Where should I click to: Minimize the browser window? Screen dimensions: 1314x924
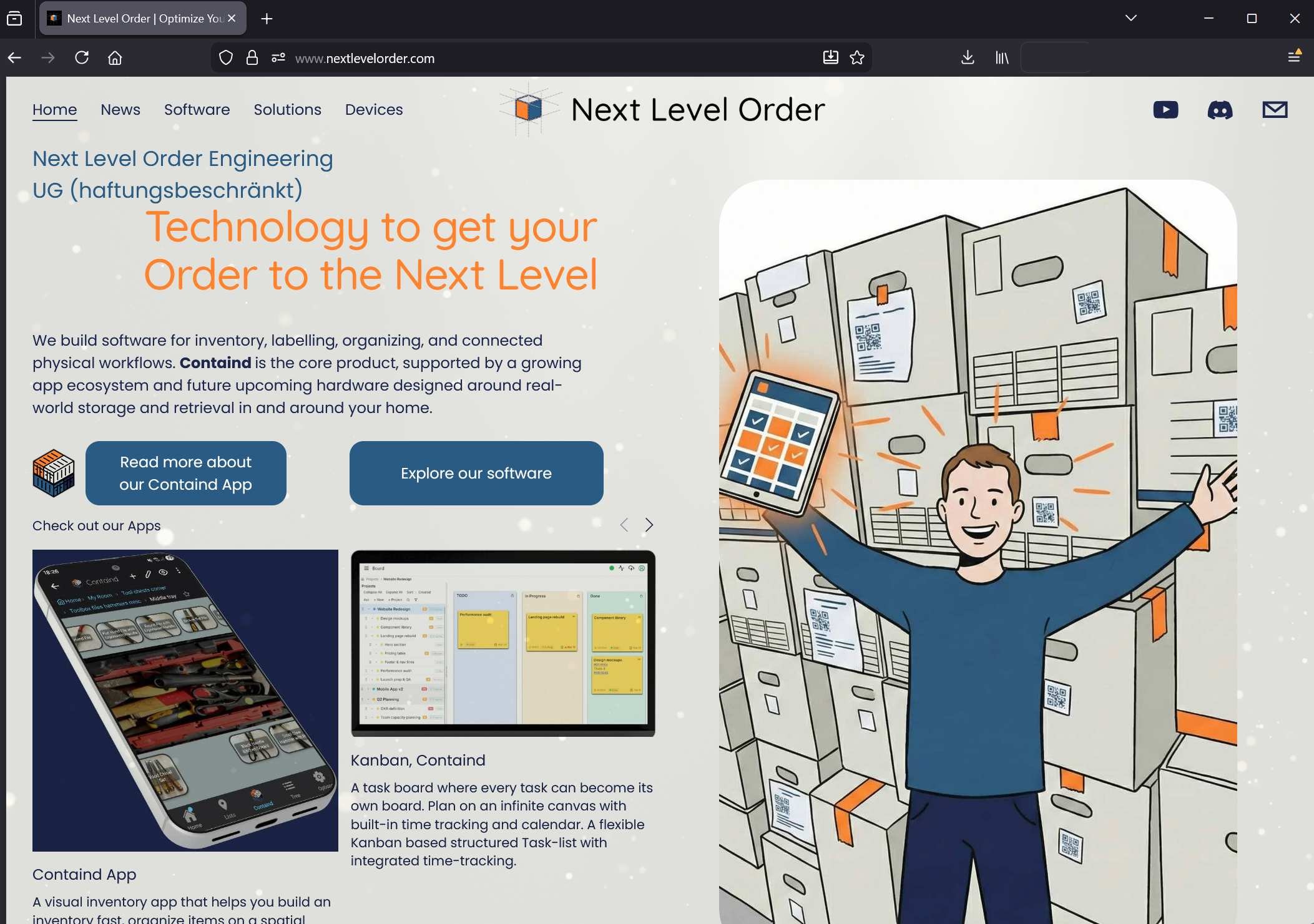click(x=1209, y=18)
